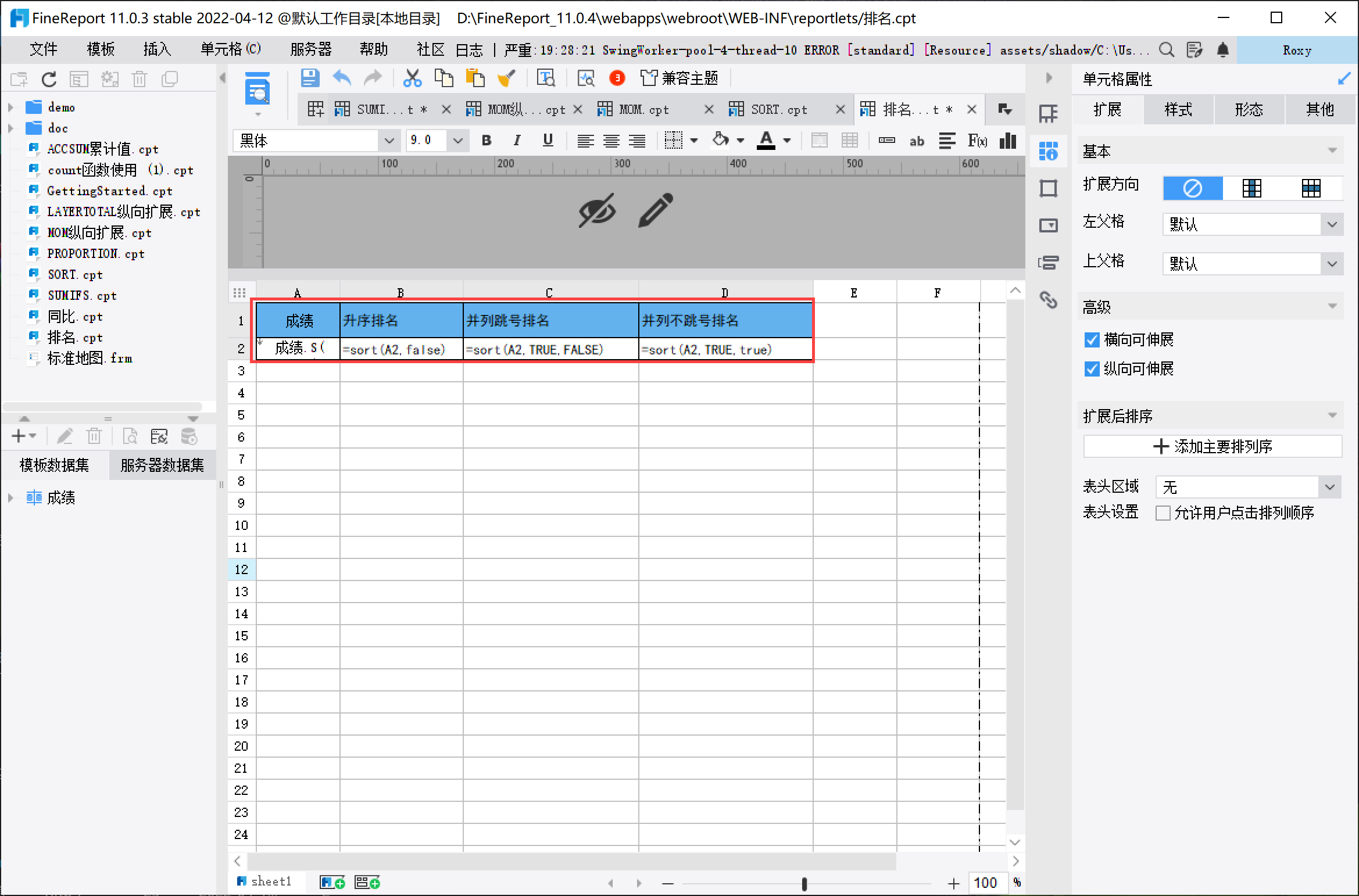The image size is (1359, 896).
Task: Click the Undo arrow icon
Action: (x=342, y=78)
